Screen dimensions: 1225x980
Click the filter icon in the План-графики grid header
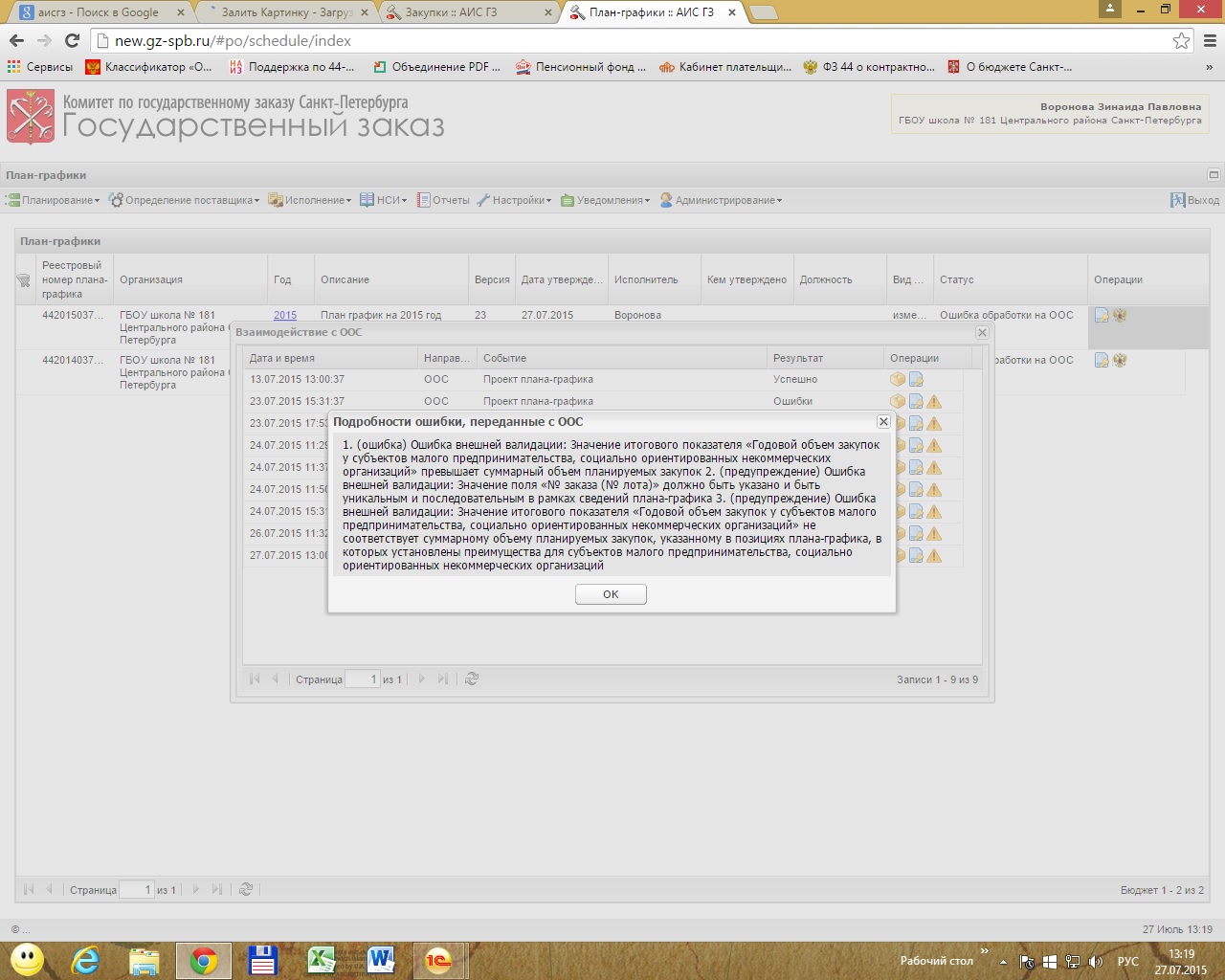tap(24, 280)
